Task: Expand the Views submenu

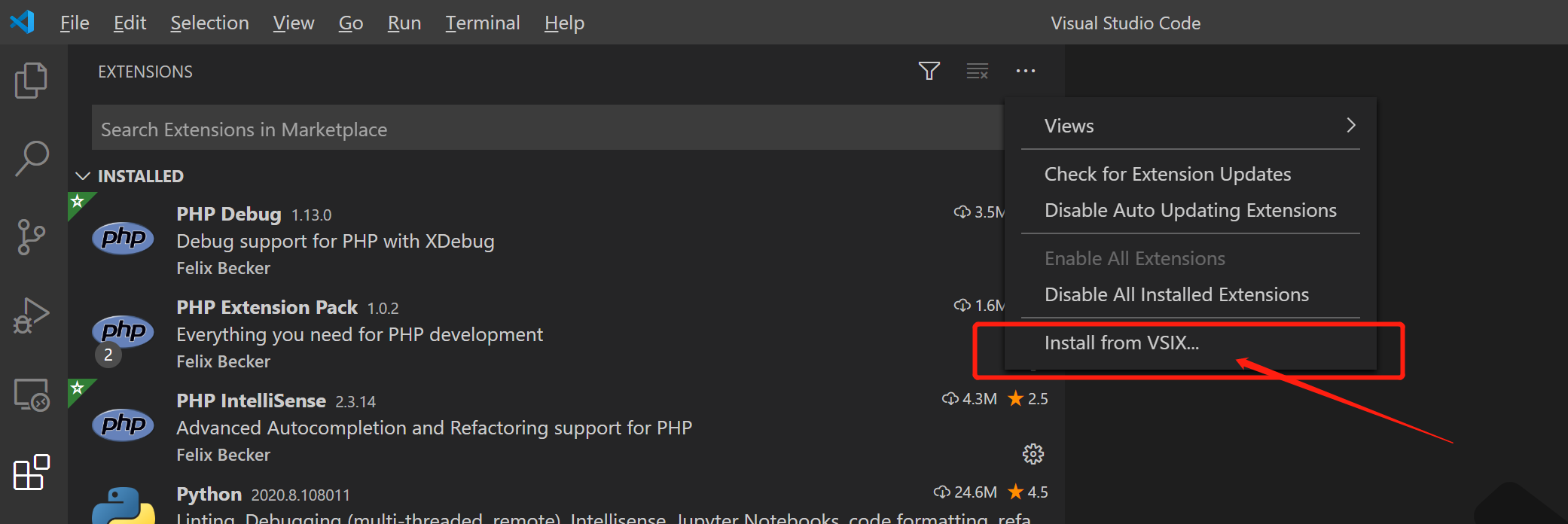Action: (1190, 126)
